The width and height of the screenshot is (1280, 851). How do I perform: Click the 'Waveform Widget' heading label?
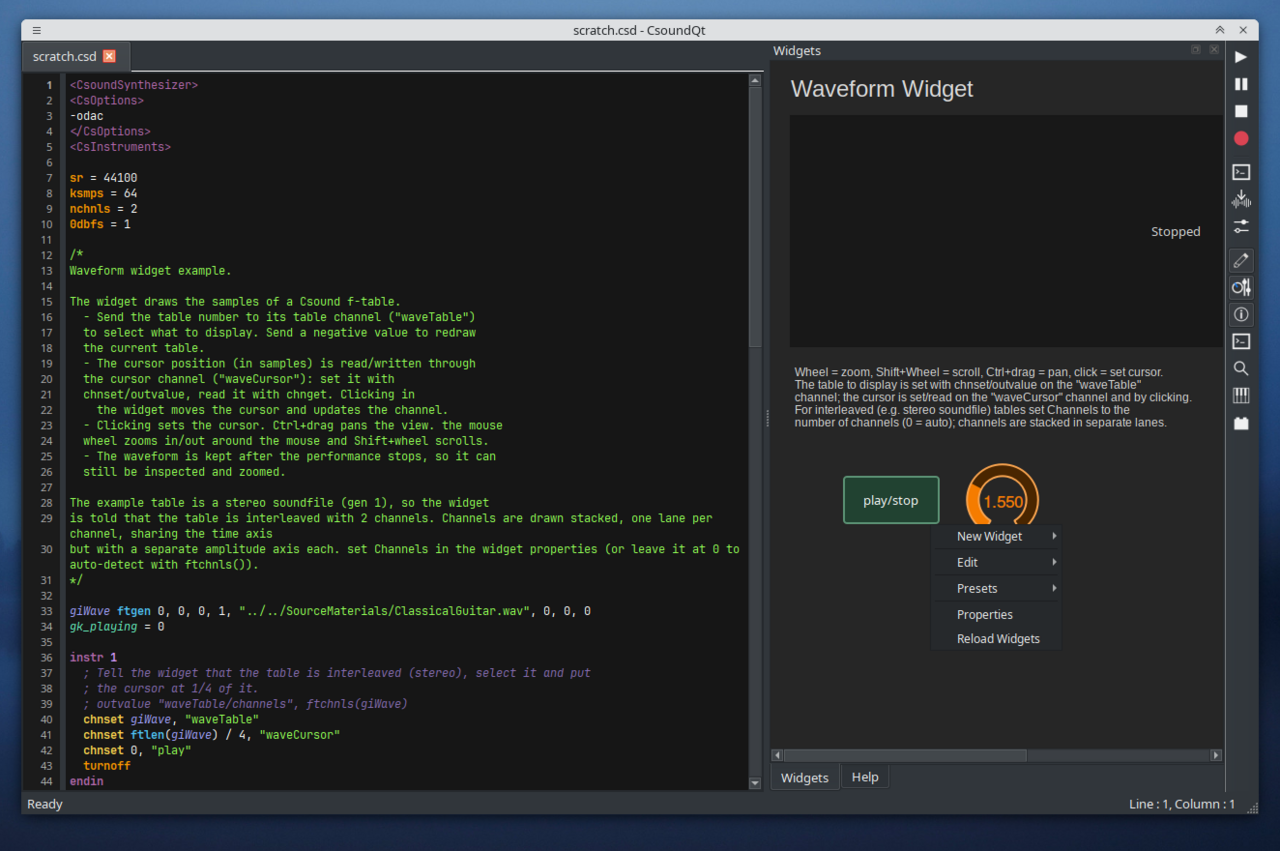[x=882, y=89]
